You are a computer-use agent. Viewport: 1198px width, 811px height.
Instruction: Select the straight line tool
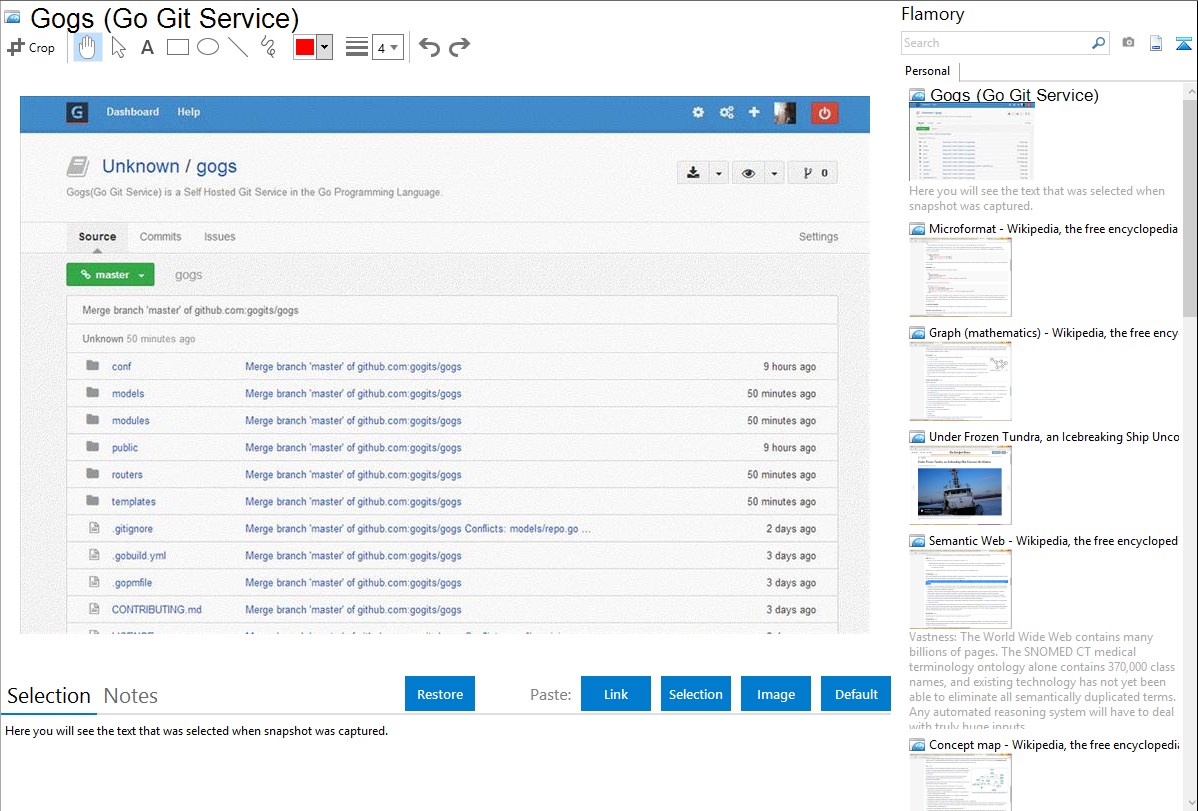click(x=238, y=47)
